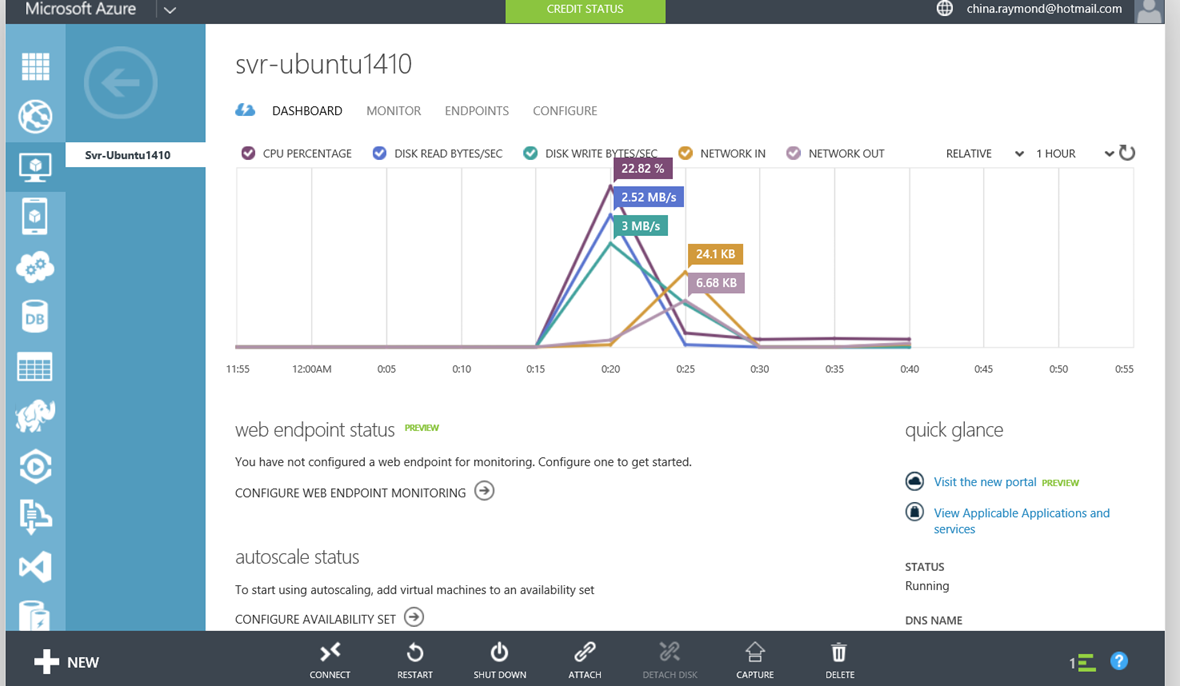Click the NEW button
This screenshot has width=1180, height=686.
pyautogui.click(x=66, y=662)
